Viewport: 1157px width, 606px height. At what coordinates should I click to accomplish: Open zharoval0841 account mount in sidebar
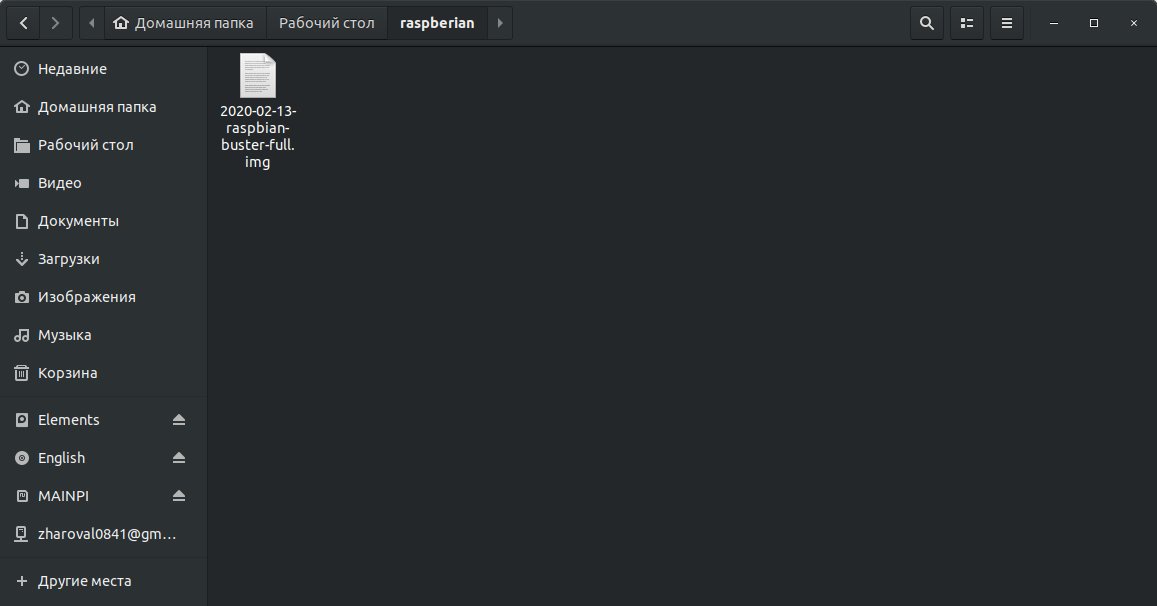pos(103,534)
